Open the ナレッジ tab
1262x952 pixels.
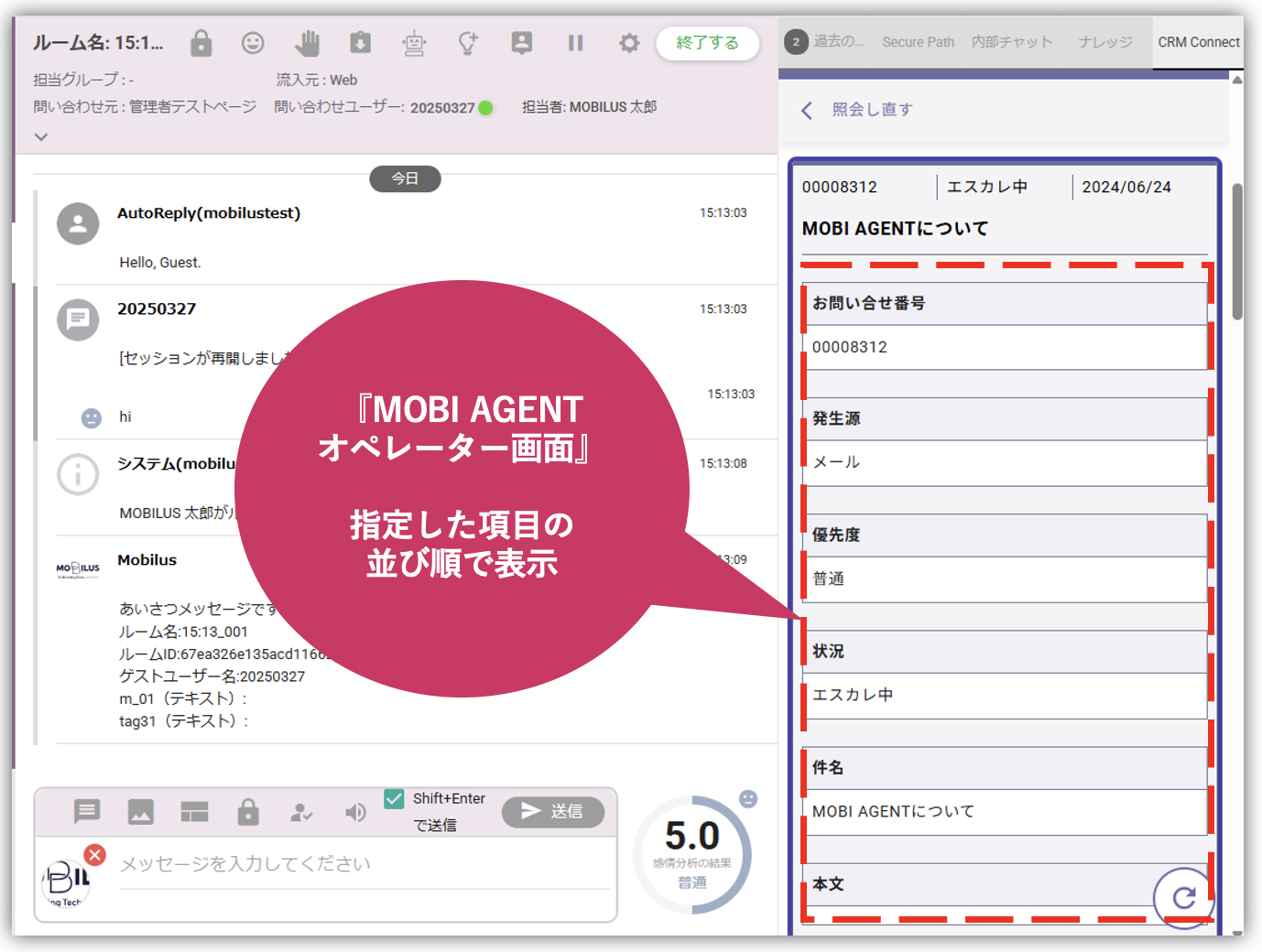[x=1105, y=42]
